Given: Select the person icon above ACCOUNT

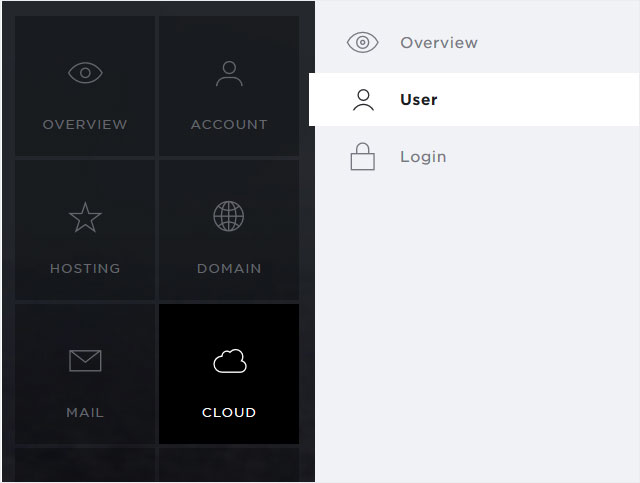Looking at the screenshot, I should pos(229,73).
